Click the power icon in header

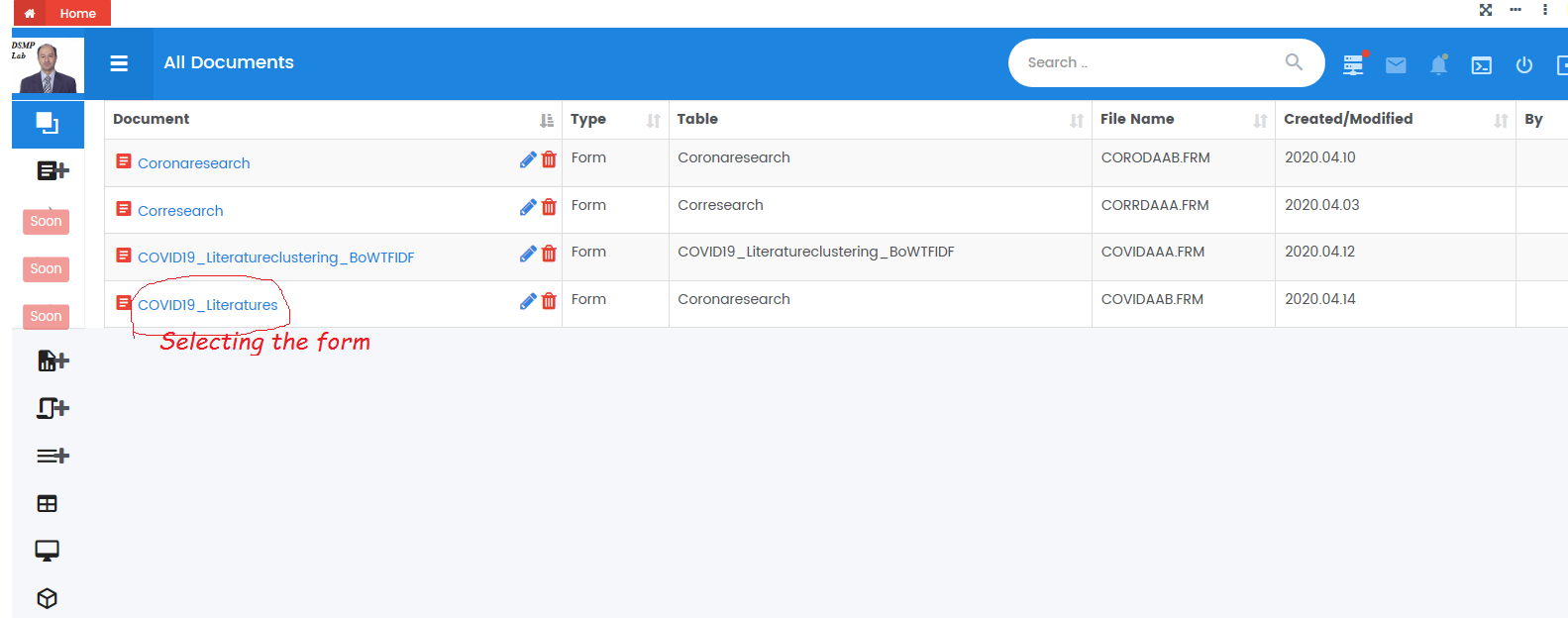pyautogui.click(x=1524, y=65)
